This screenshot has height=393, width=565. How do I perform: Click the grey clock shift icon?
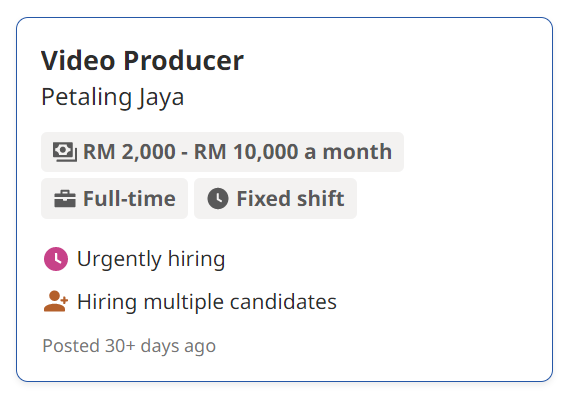218,198
